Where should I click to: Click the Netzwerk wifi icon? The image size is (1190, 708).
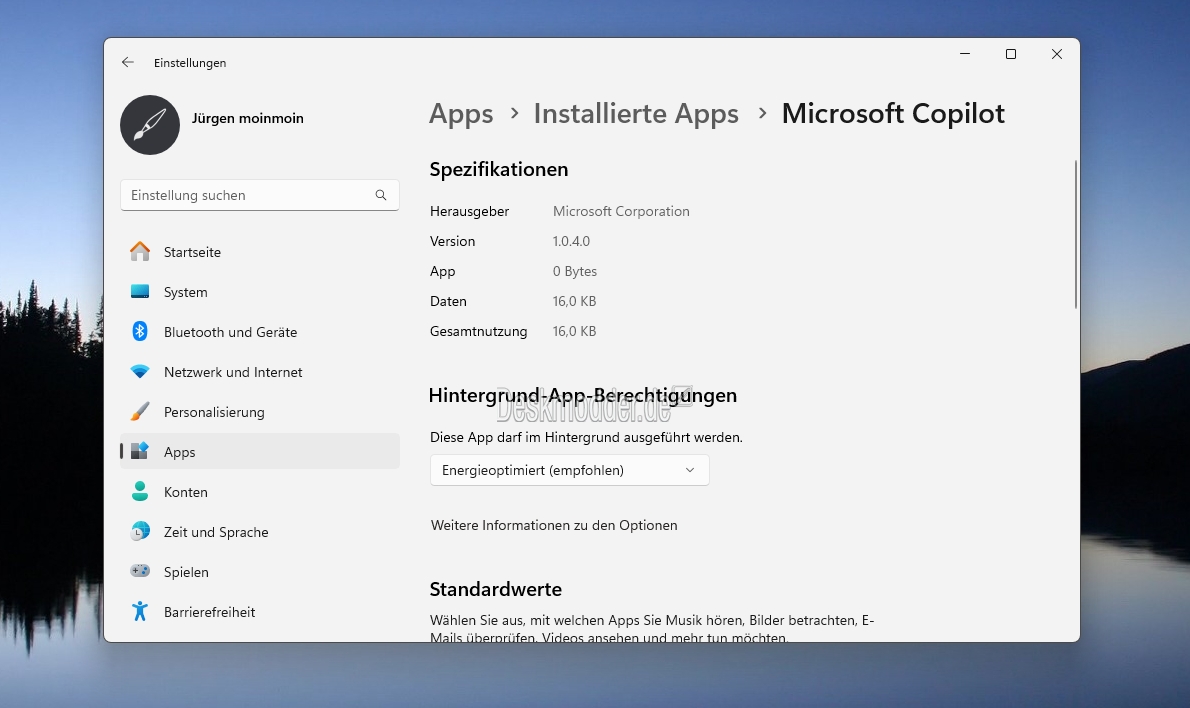tap(140, 372)
